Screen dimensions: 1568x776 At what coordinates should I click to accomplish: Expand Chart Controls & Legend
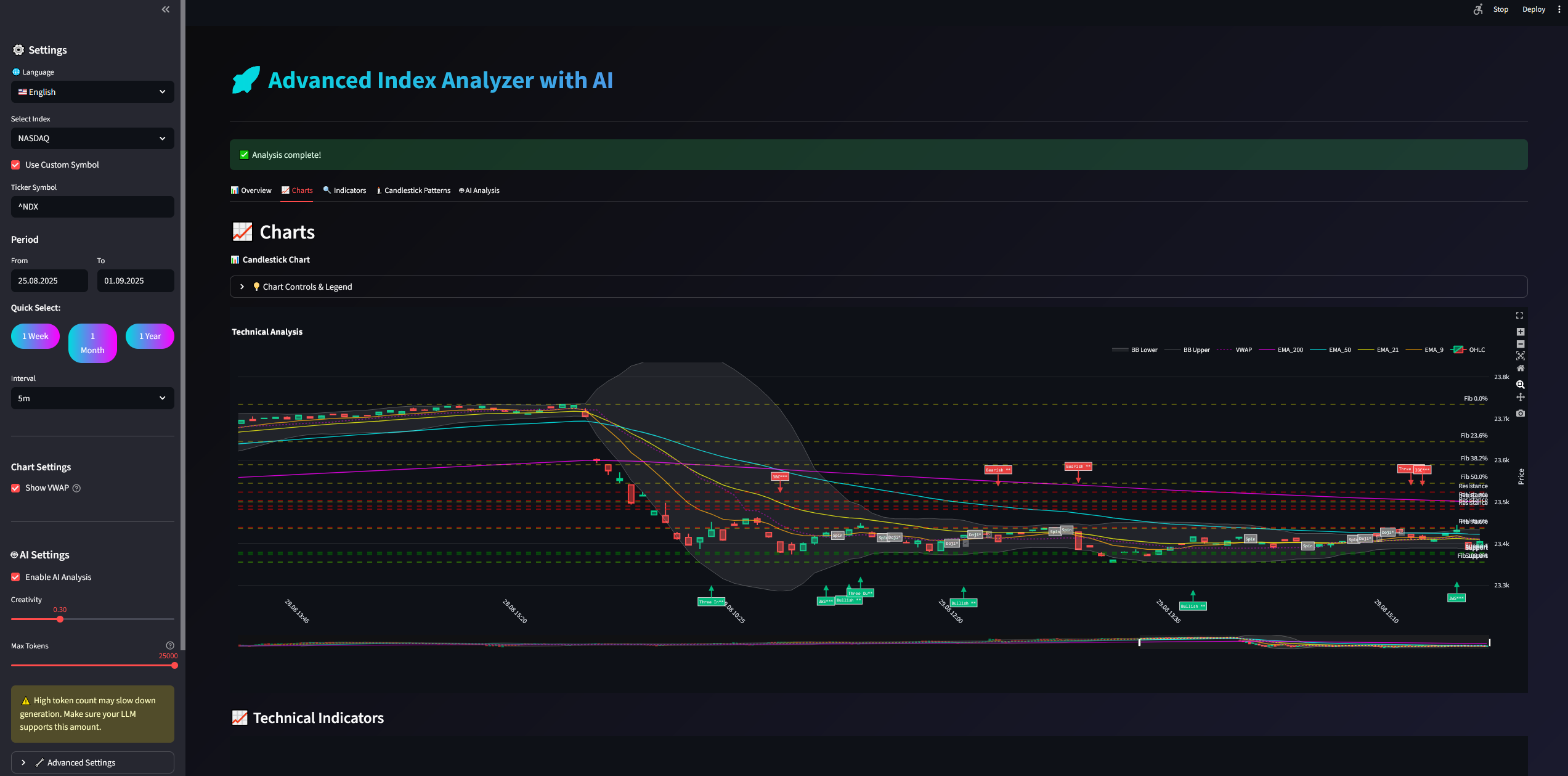pos(307,287)
